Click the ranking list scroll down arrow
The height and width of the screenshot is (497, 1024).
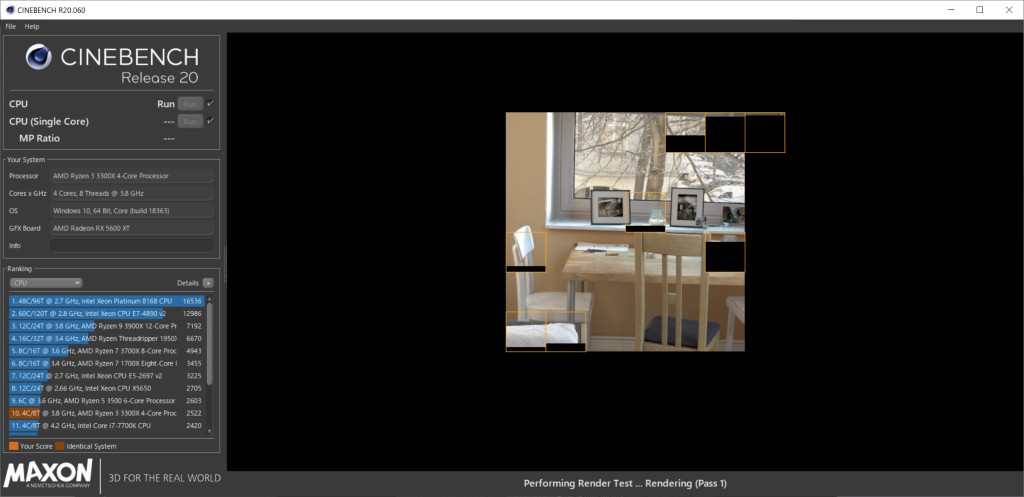pos(210,431)
